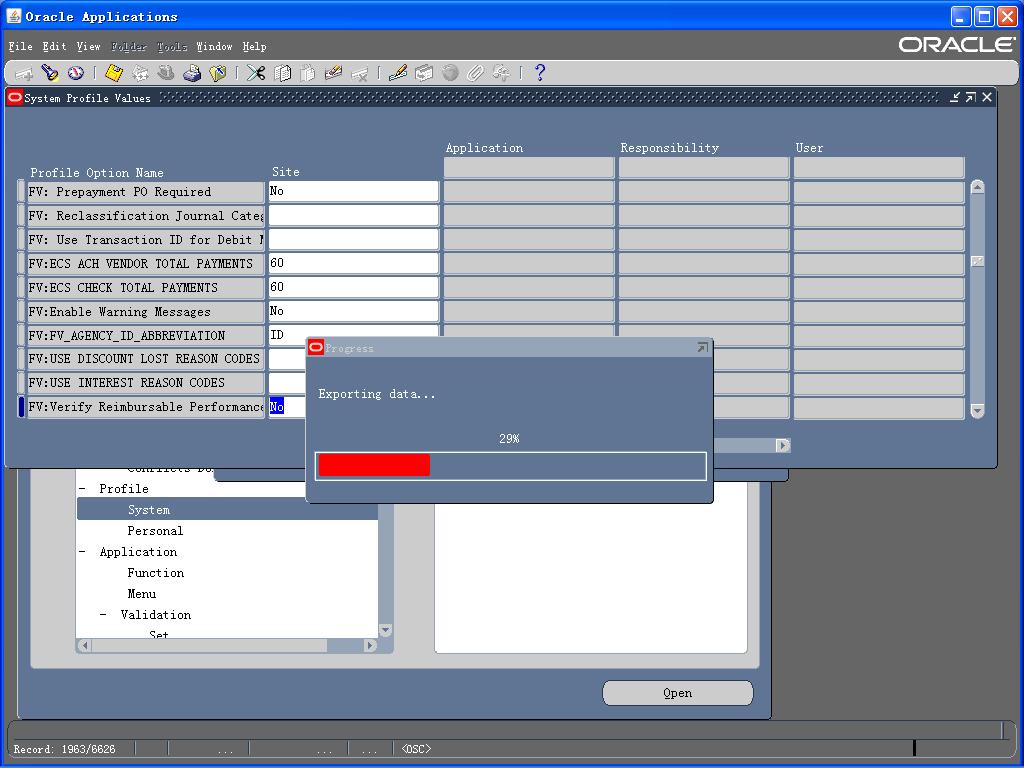Click the Open button in Navigator
This screenshot has width=1024, height=768.
[x=677, y=693]
